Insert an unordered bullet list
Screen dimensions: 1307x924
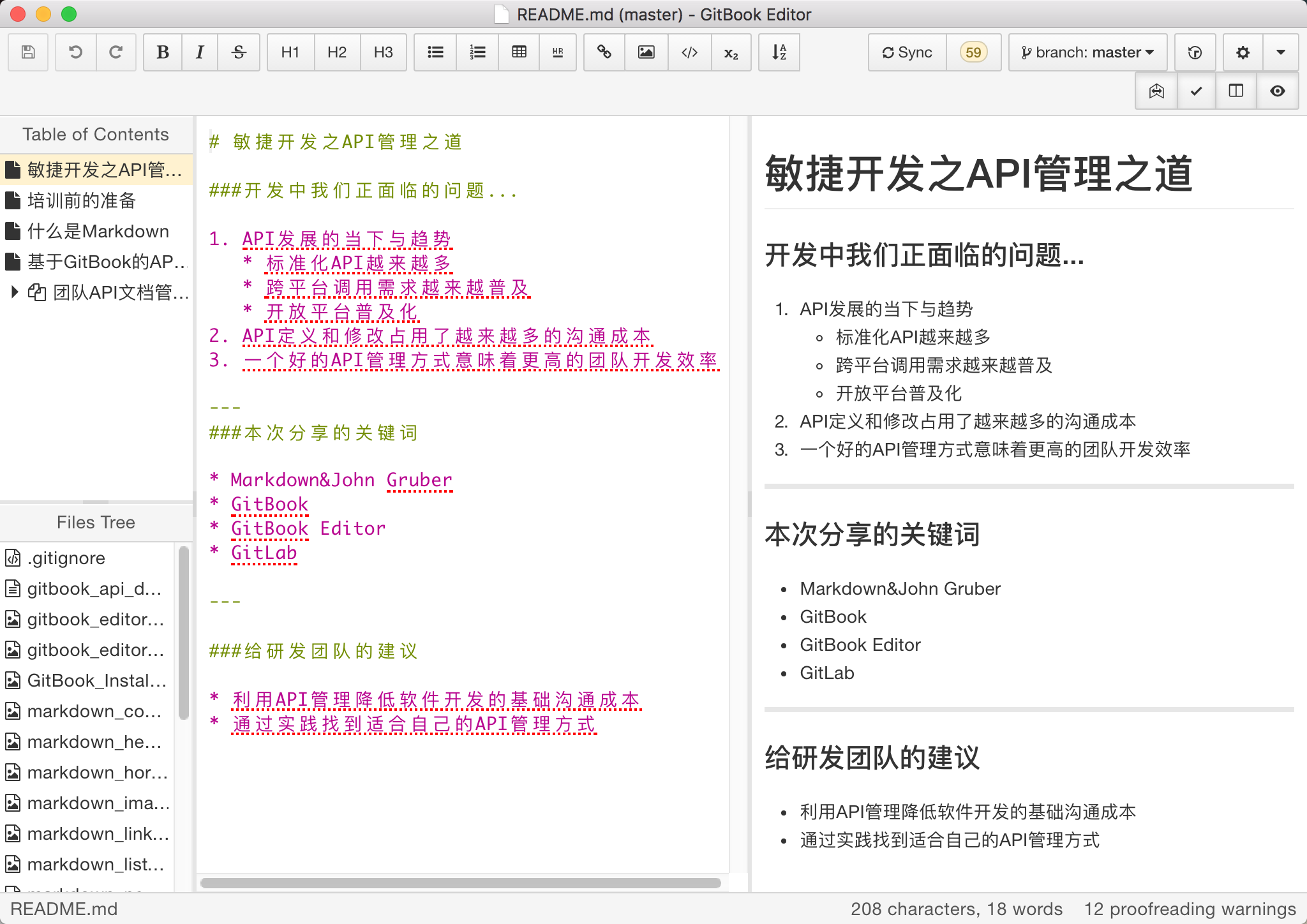coord(435,52)
